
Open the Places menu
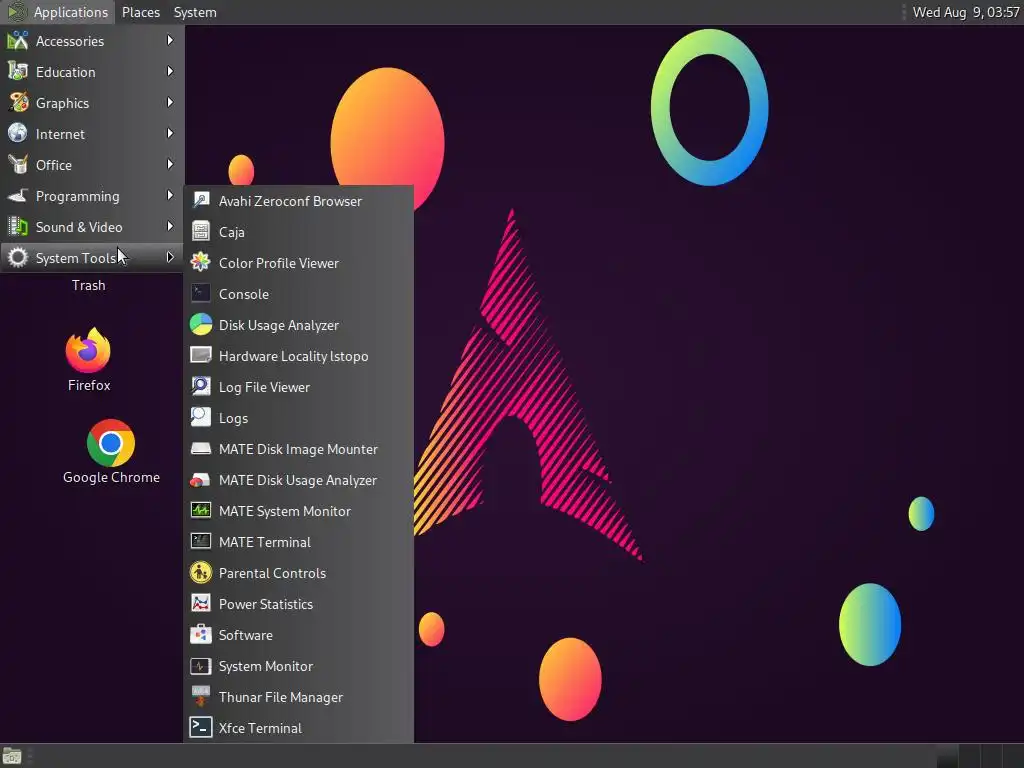click(140, 12)
